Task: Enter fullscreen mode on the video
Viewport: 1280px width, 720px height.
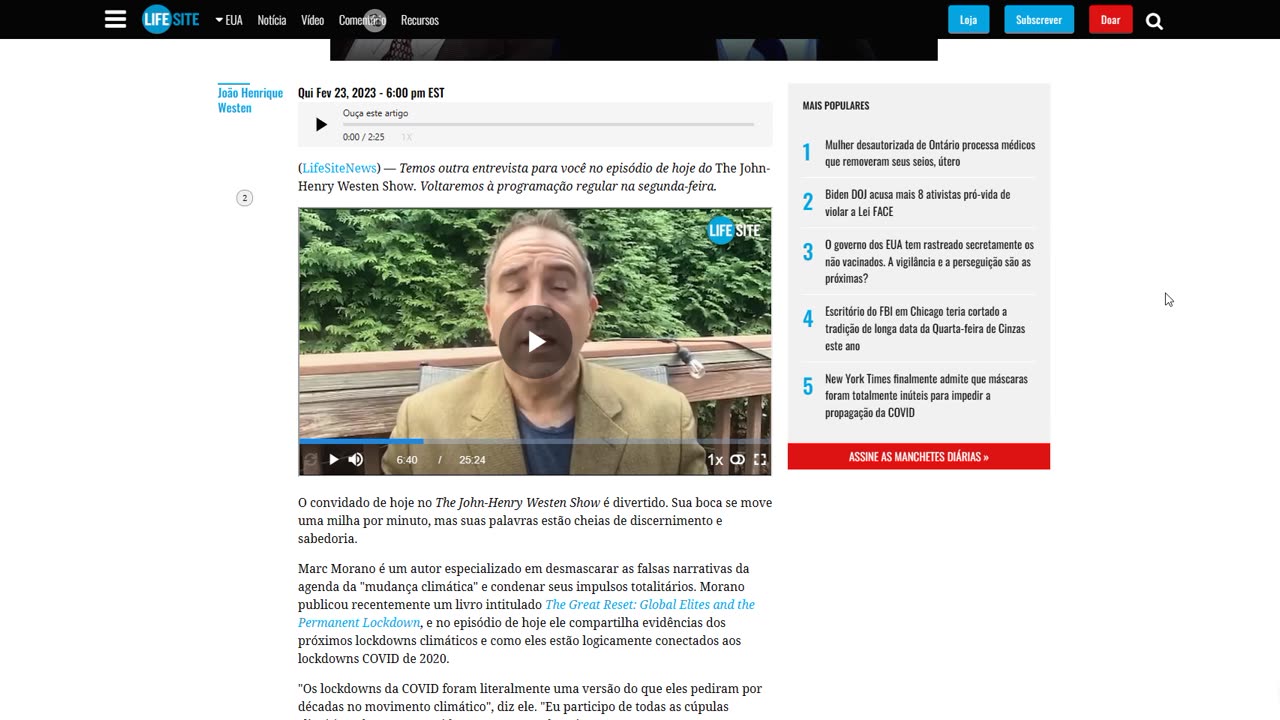Action: (760, 460)
